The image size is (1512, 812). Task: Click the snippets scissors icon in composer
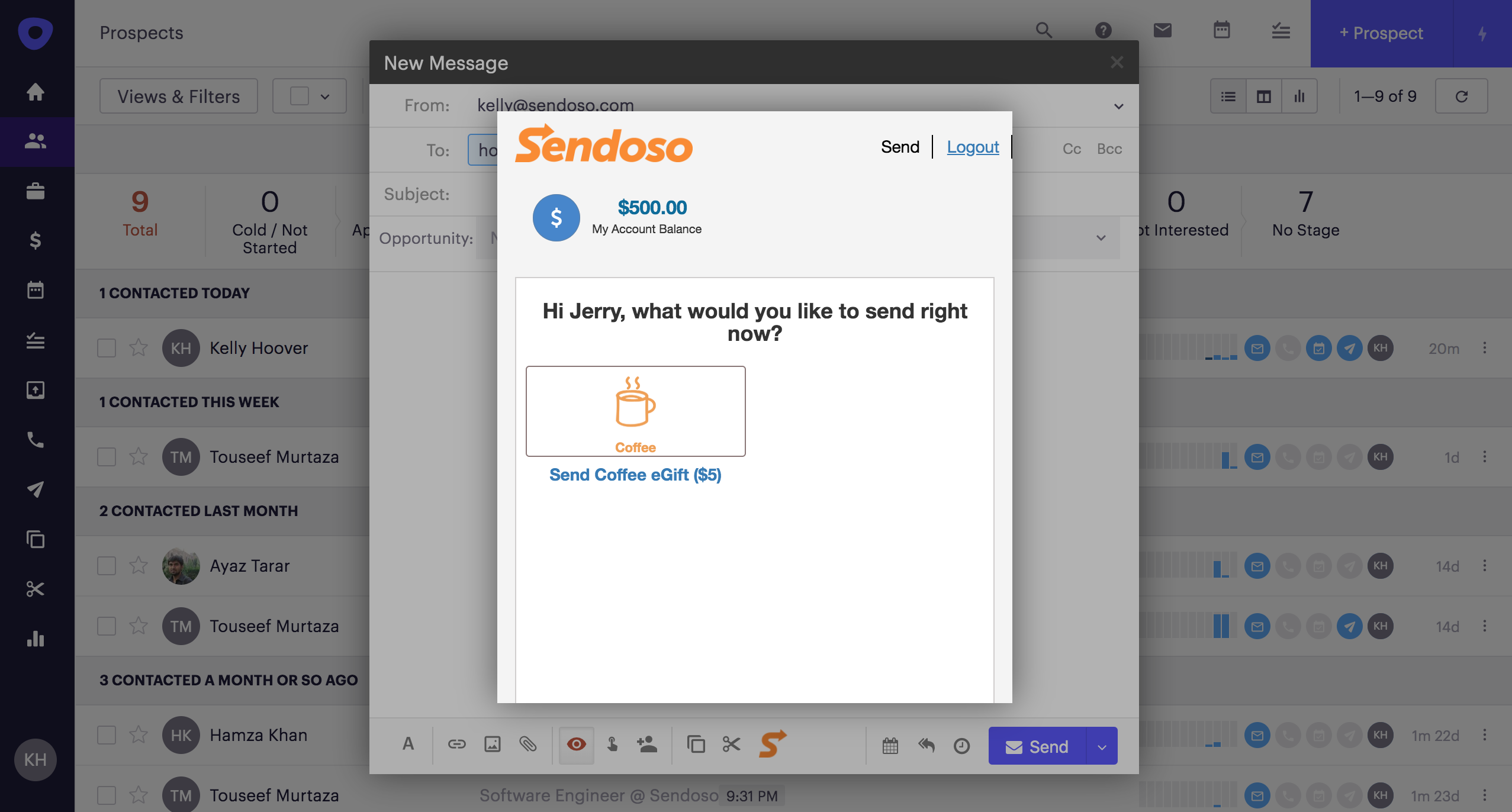point(732,745)
